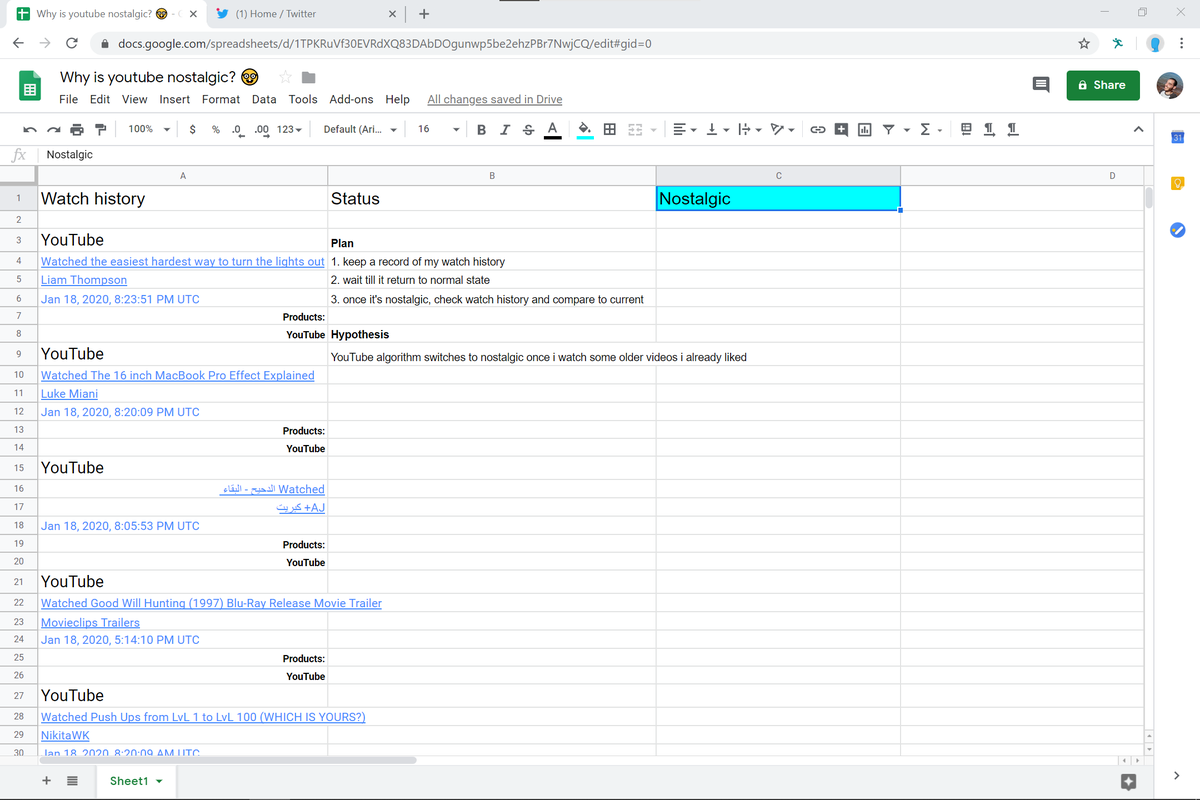Open vertical align dropdown
Image resolution: width=1200 pixels, height=800 pixels.
pyautogui.click(x=716, y=129)
